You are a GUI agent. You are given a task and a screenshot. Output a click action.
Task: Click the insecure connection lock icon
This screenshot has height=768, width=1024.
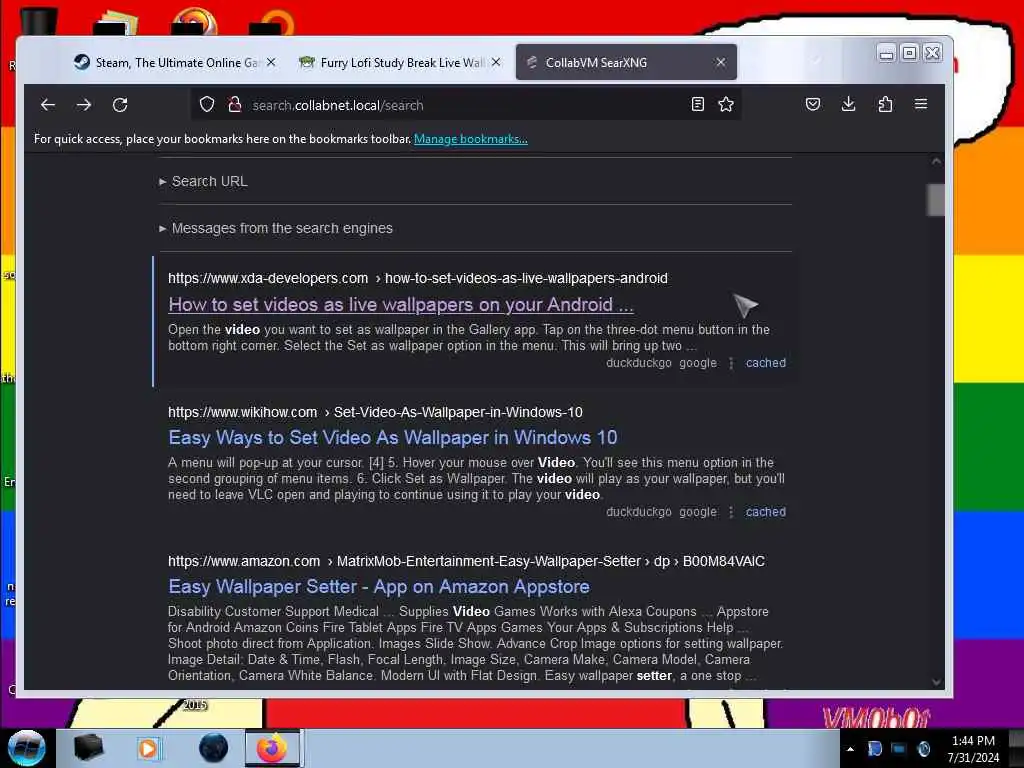pos(234,104)
